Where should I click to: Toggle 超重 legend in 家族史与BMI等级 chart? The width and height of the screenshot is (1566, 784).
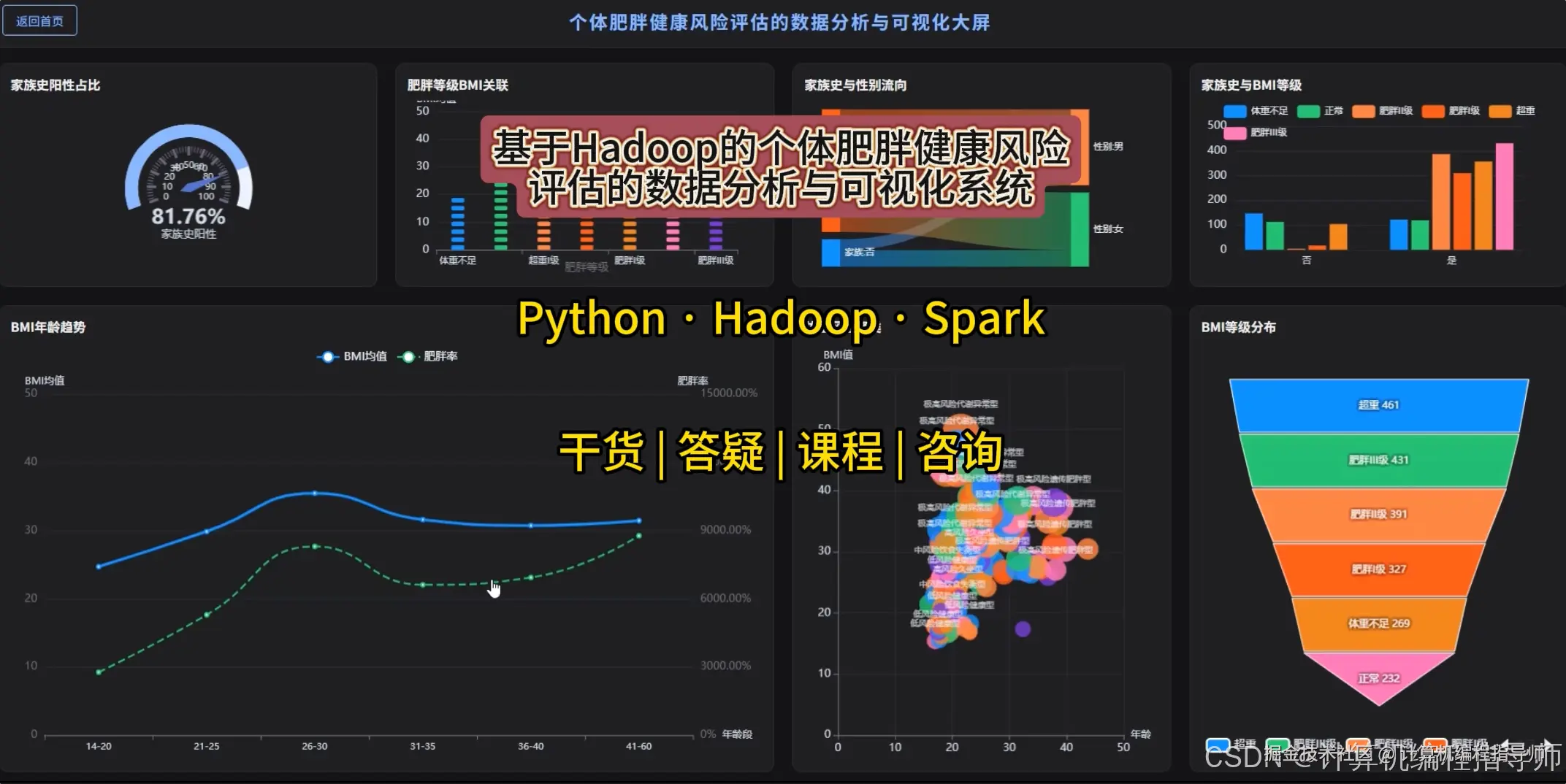1512,111
